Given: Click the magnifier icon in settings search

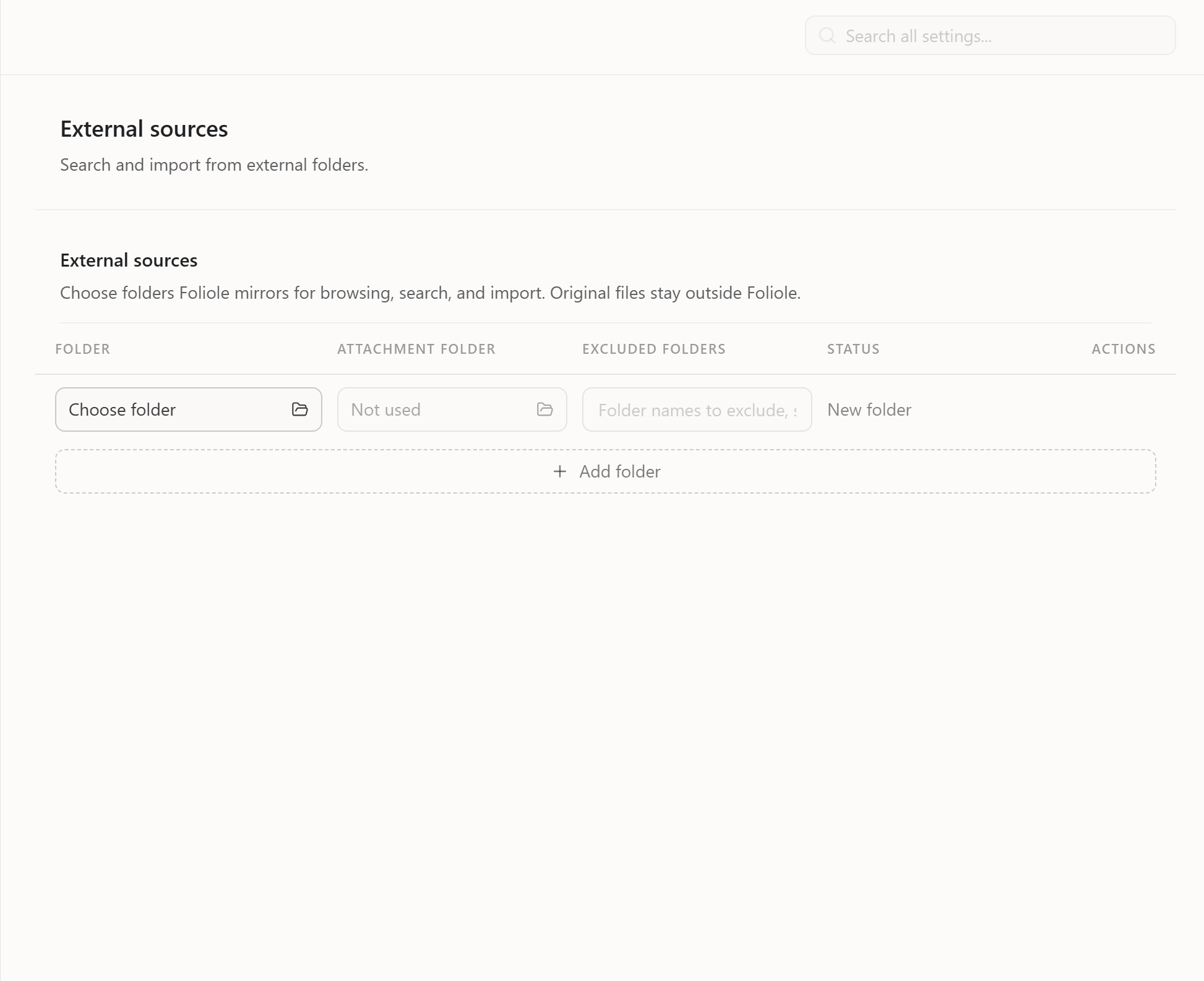Looking at the screenshot, I should pos(827,35).
